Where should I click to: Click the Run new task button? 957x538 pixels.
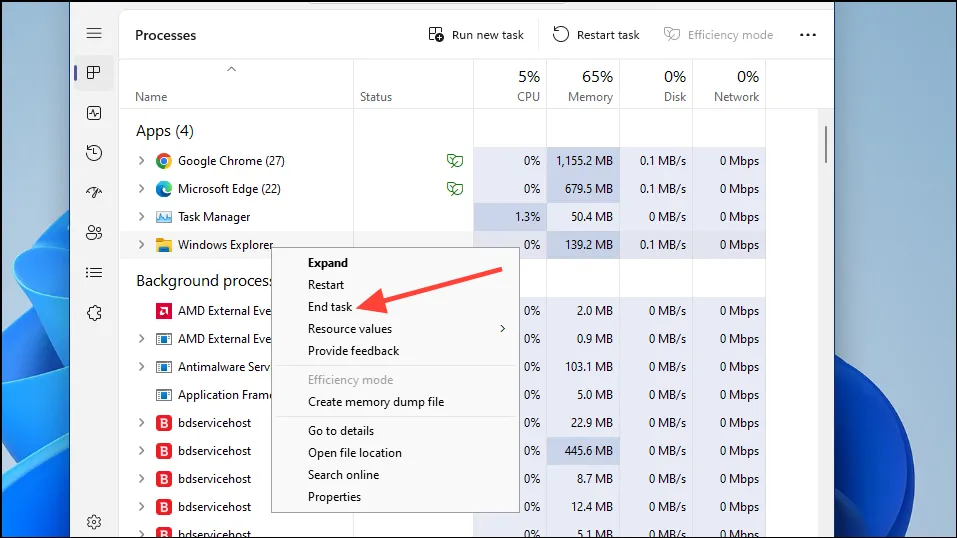[476, 35]
